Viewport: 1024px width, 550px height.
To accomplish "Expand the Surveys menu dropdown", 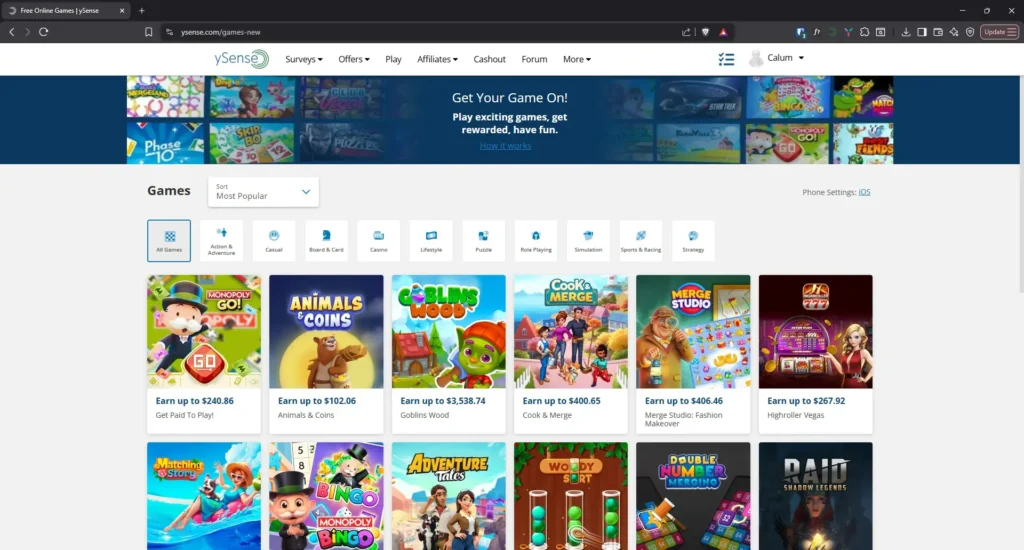I will click(x=304, y=59).
